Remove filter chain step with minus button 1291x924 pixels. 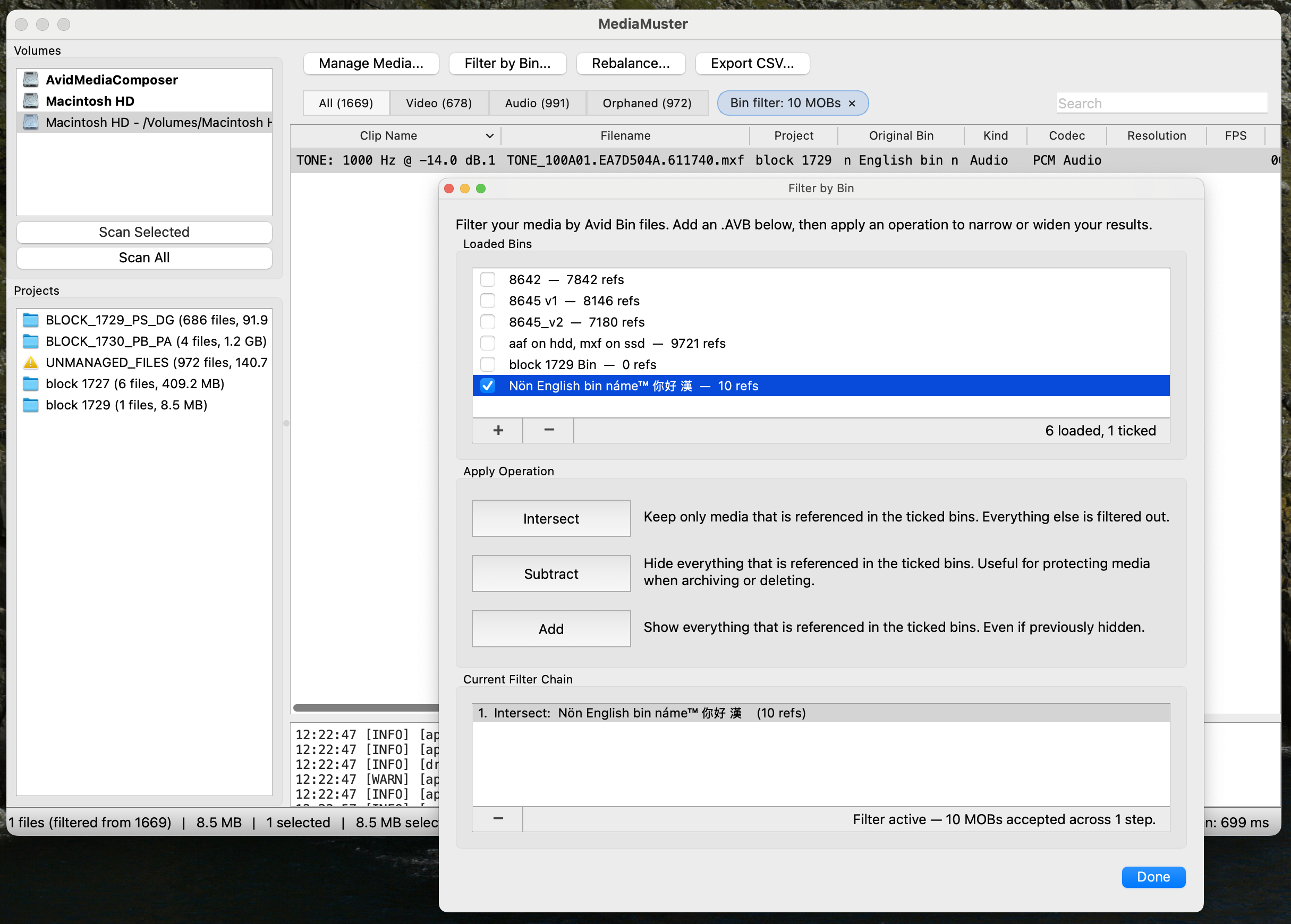pos(498,819)
